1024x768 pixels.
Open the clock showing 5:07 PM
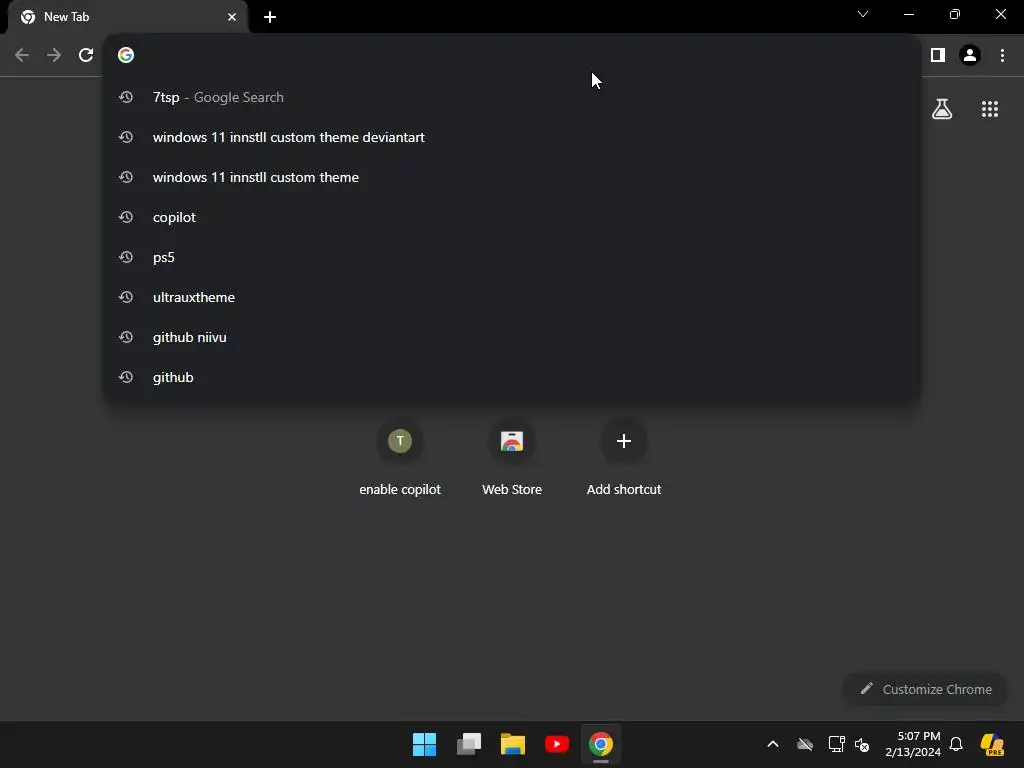coord(912,744)
